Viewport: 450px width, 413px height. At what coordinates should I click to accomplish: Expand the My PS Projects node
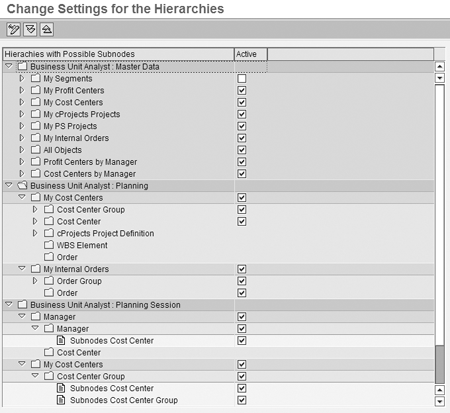(22, 126)
